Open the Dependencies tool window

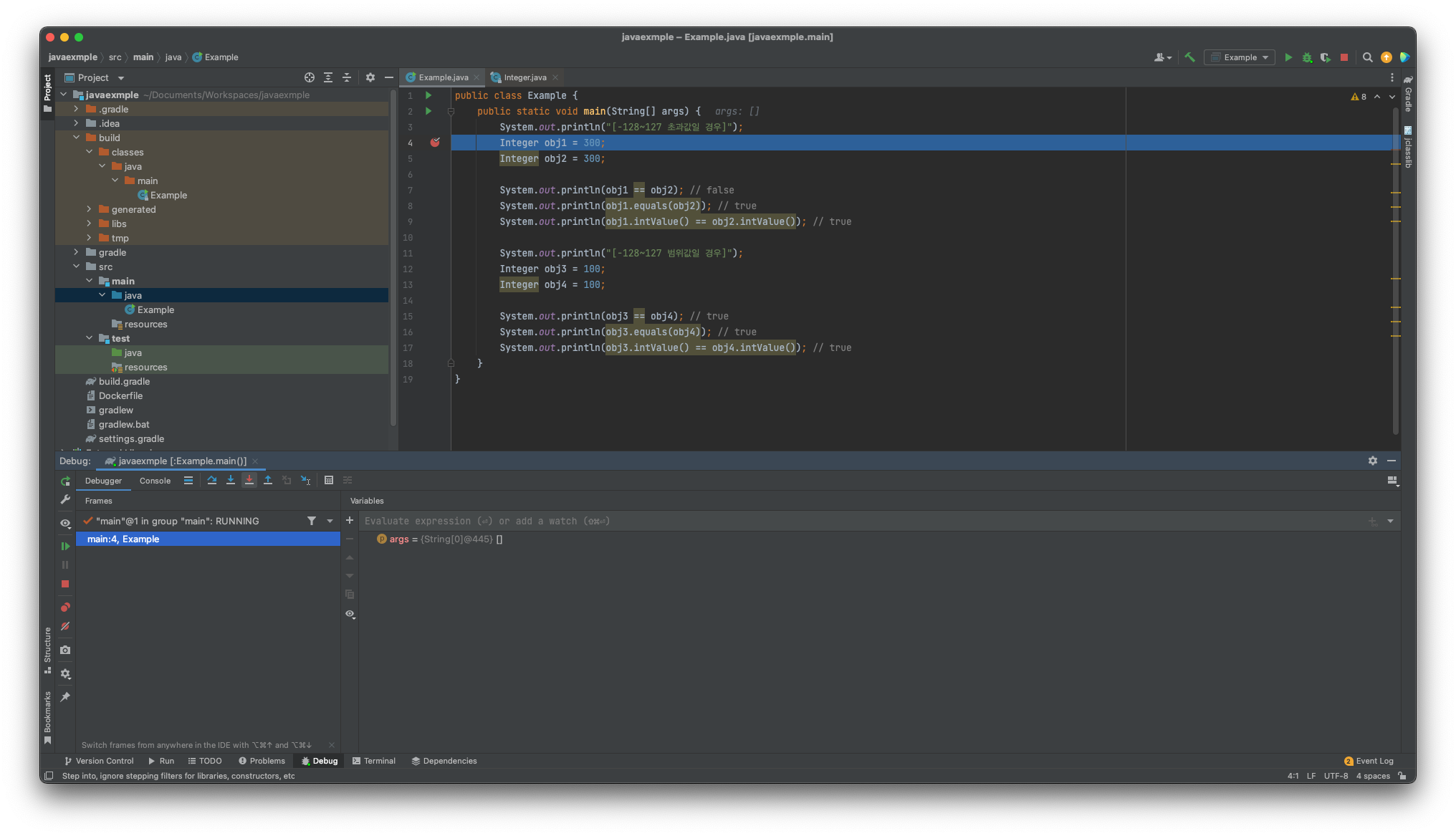(444, 761)
